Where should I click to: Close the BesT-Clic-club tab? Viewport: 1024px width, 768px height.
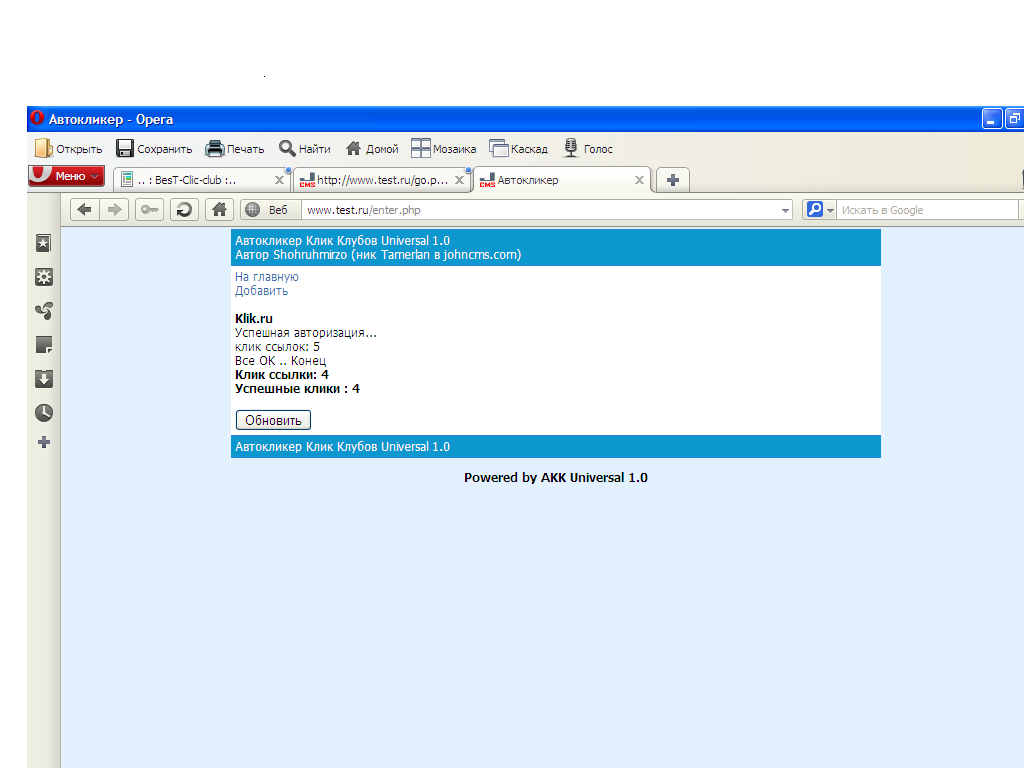[280, 180]
